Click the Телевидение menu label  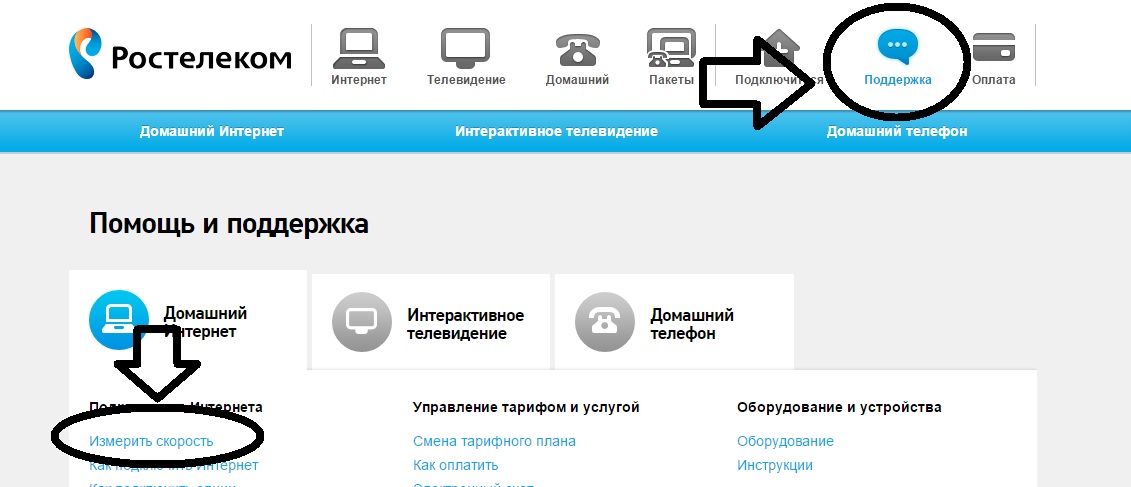coord(466,80)
